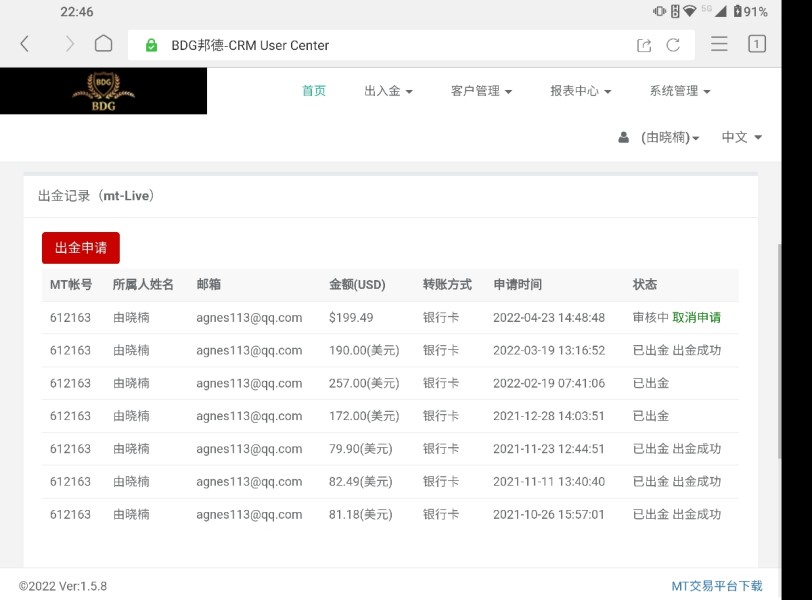The height and width of the screenshot is (600, 812).
Task: Tap the green padlock security icon
Action: (151, 46)
